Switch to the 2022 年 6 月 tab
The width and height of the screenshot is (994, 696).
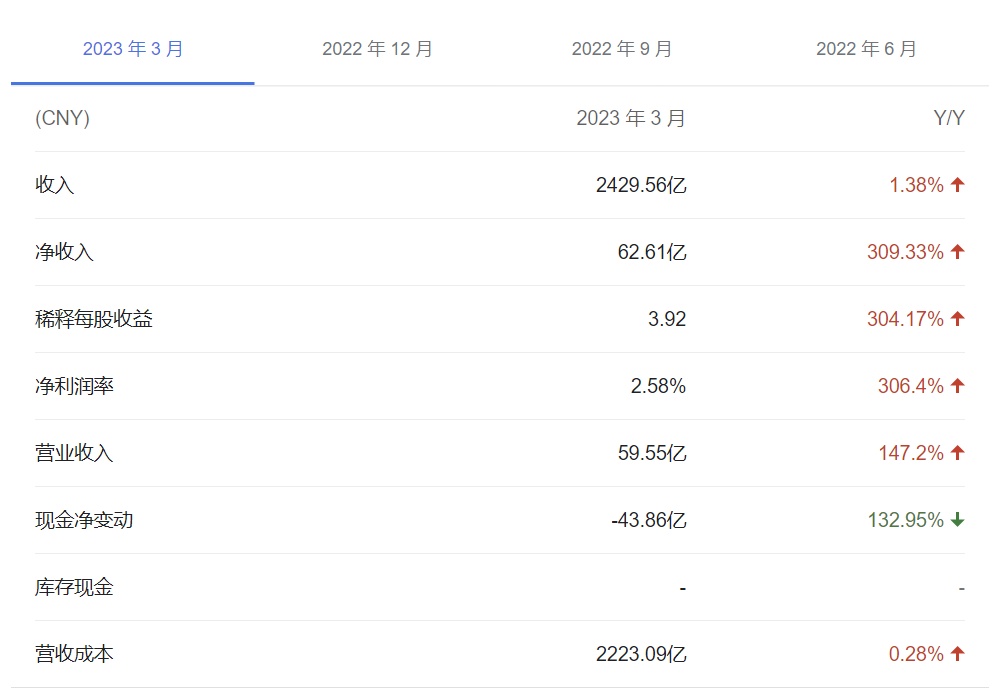(x=866, y=49)
